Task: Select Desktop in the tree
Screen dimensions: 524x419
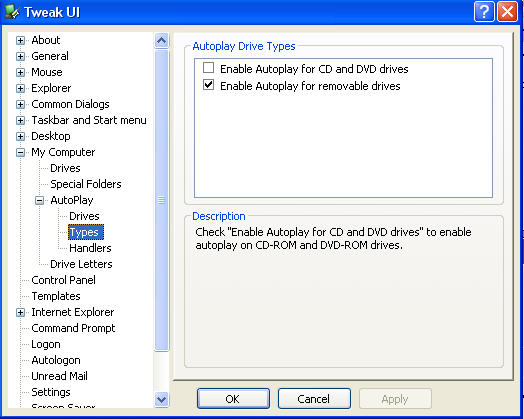Action: coord(51,136)
